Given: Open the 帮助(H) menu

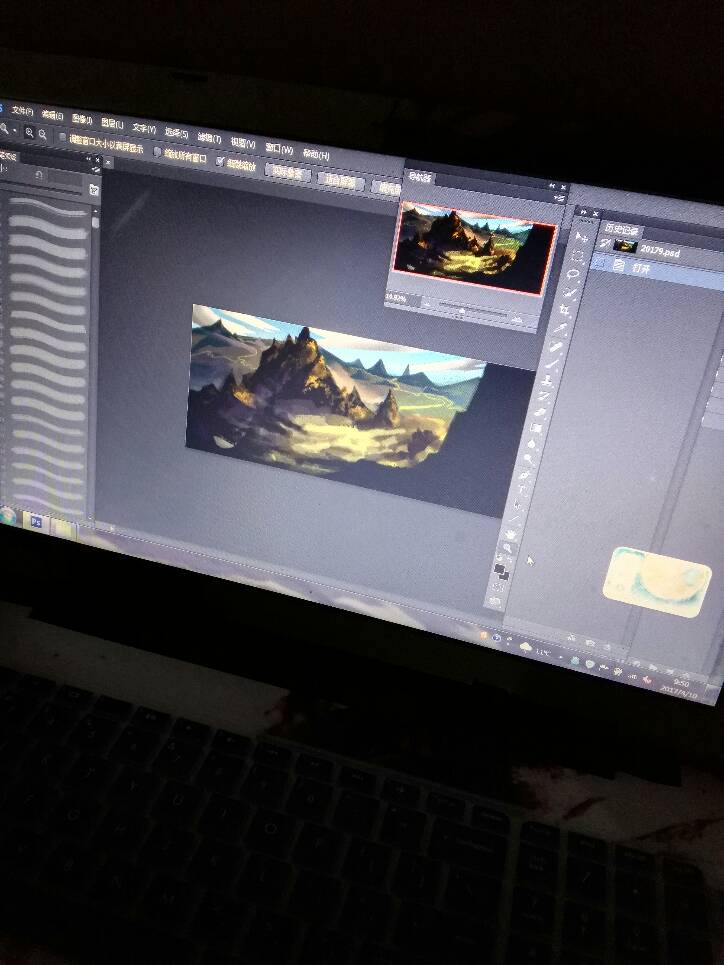Looking at the screenshot, I should [x=316, y=154].
